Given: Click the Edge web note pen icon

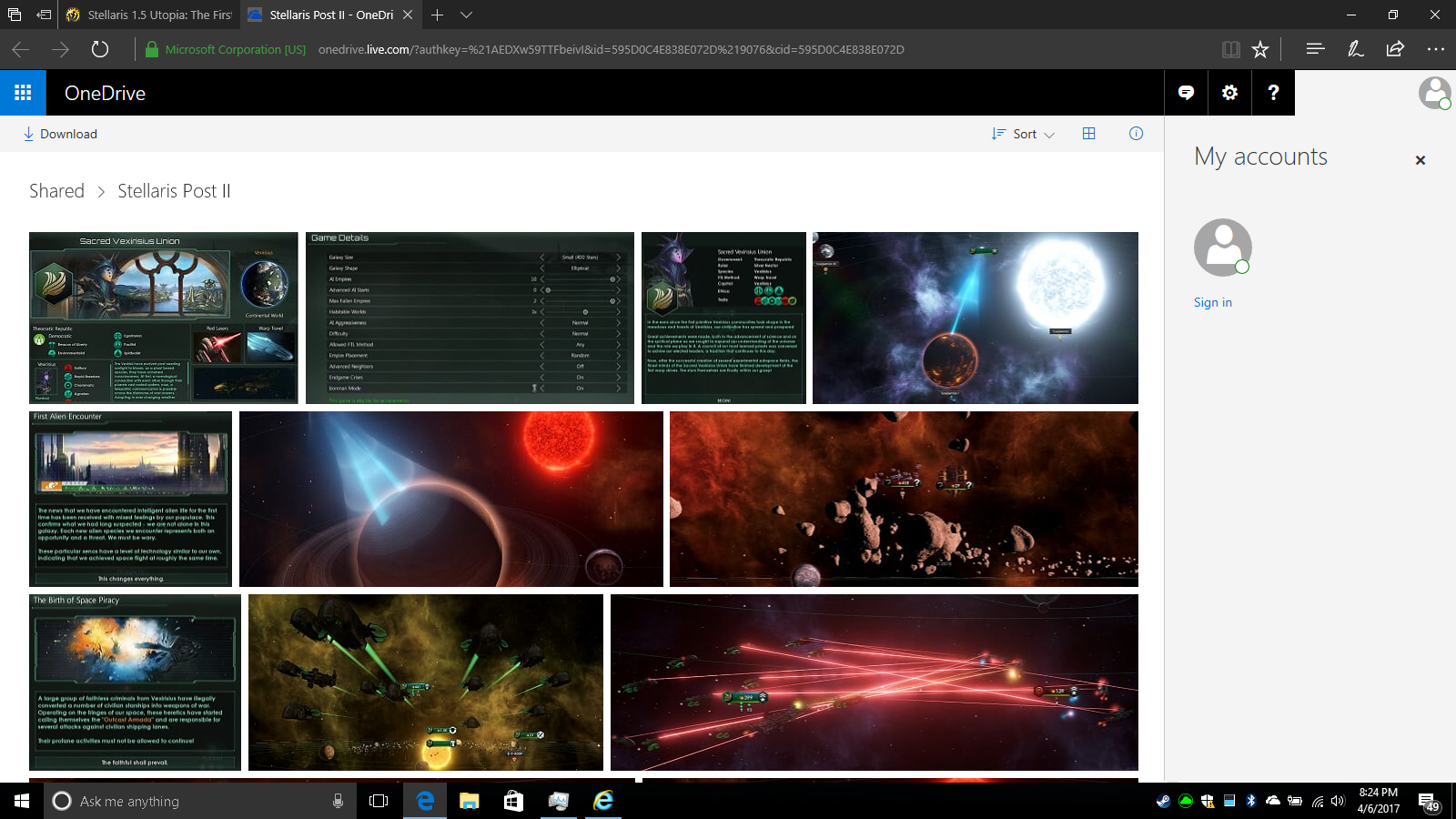Looking at the screenshot, I should coord(1355,49).
